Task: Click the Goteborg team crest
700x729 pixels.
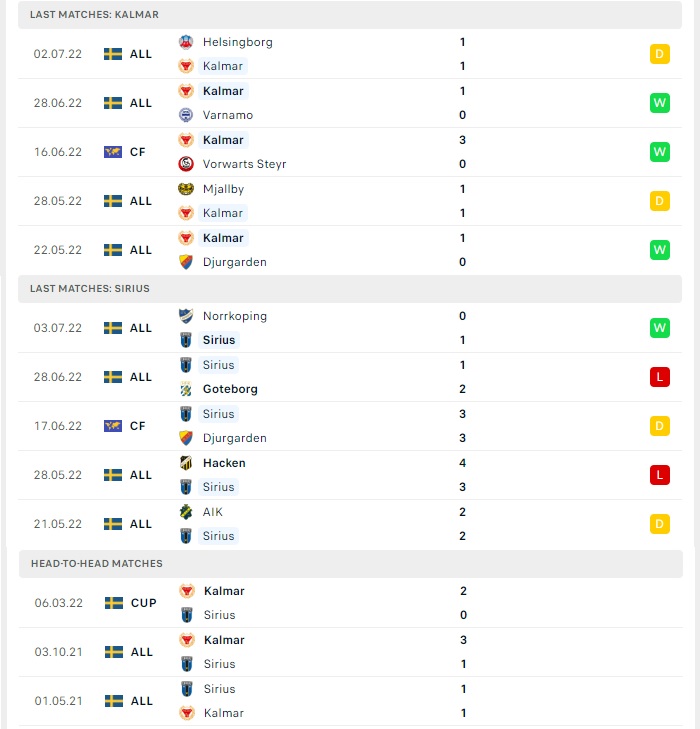Action: pyautogui.click(x=186, y=389)
